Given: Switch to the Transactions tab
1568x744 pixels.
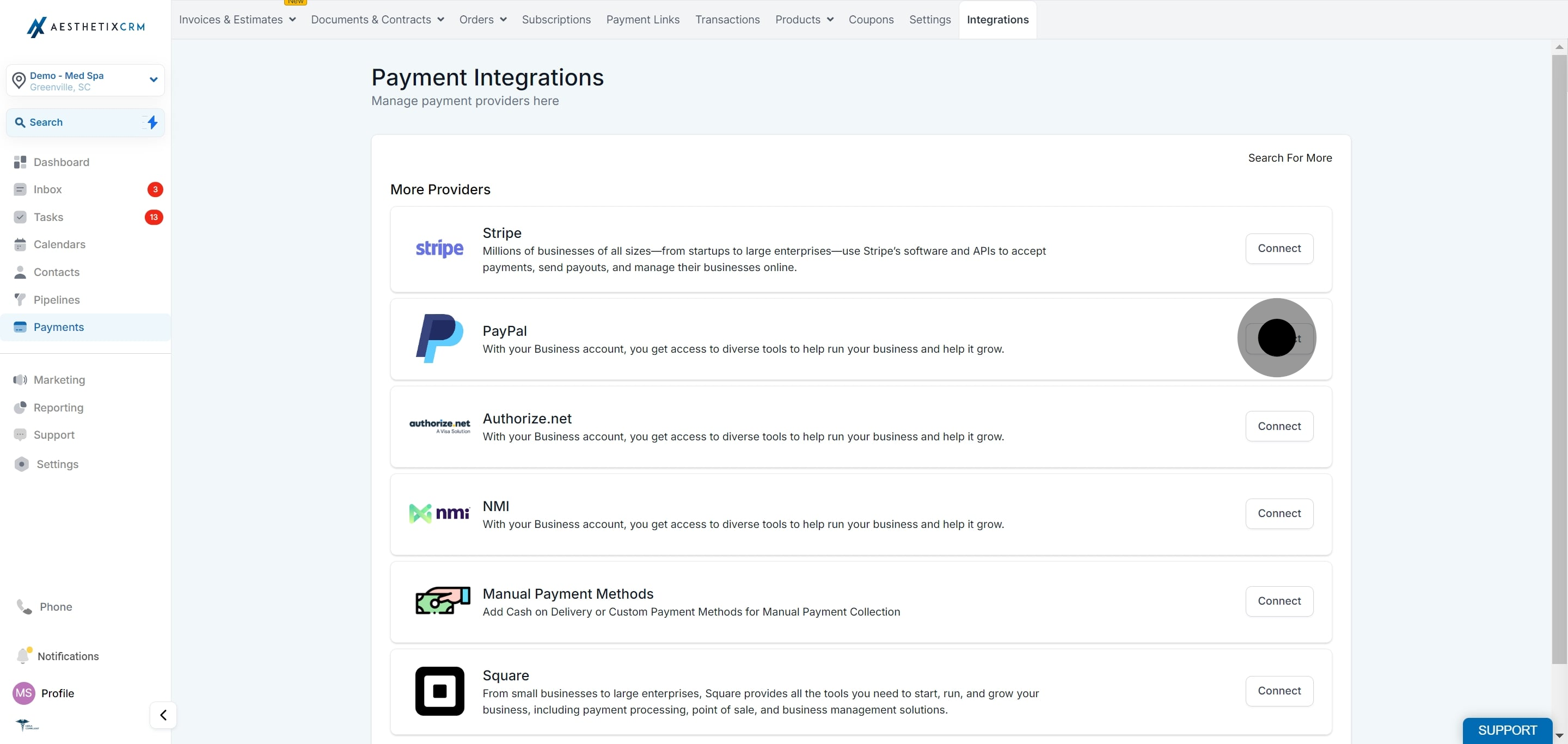Looking at the screenshot, I should 727,20.
